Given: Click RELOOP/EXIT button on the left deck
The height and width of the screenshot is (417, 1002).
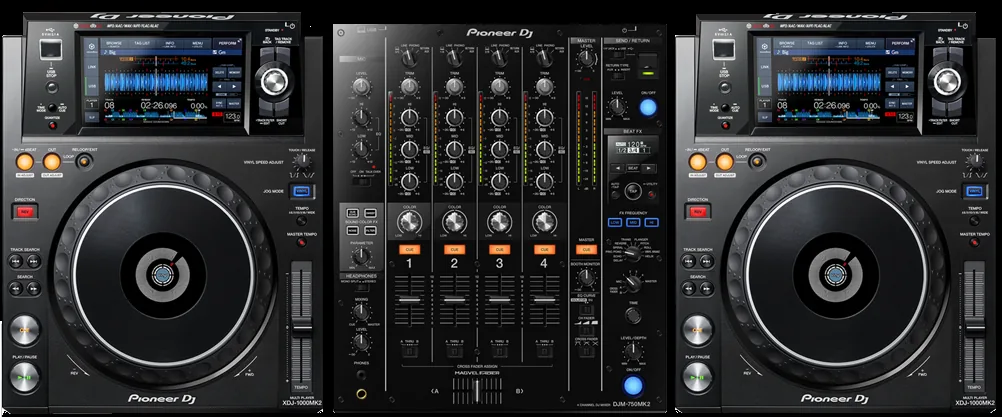Looking at the screenshot, I should 83,162.
